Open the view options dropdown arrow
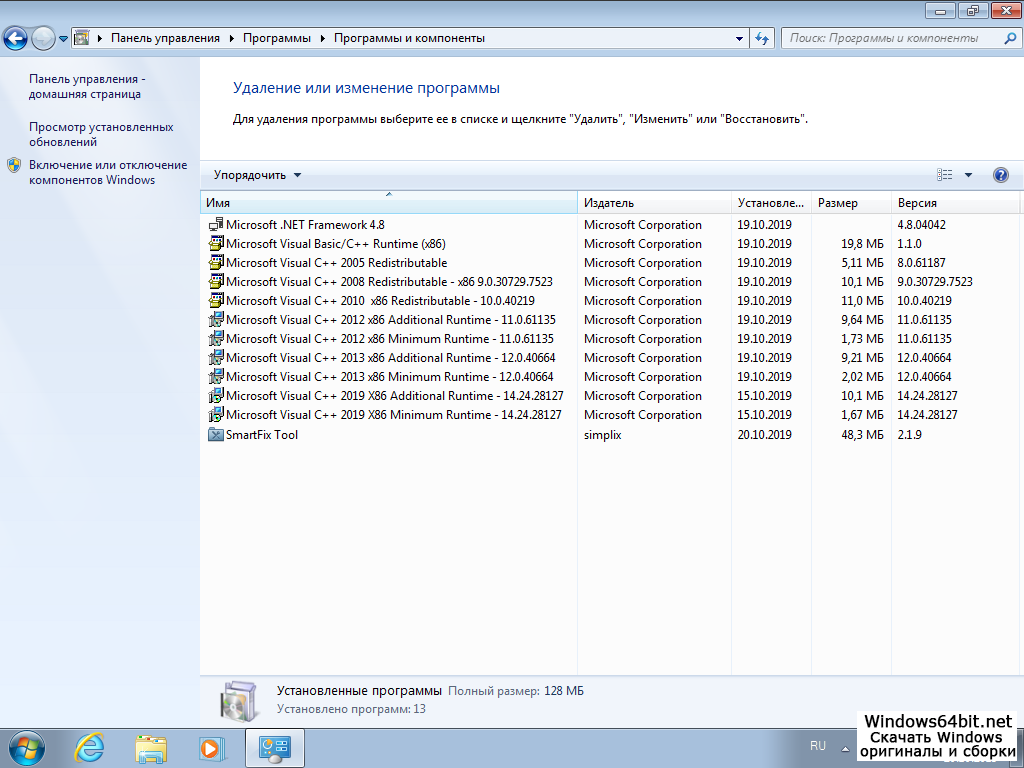The image size is (1024, 768). 968,175
